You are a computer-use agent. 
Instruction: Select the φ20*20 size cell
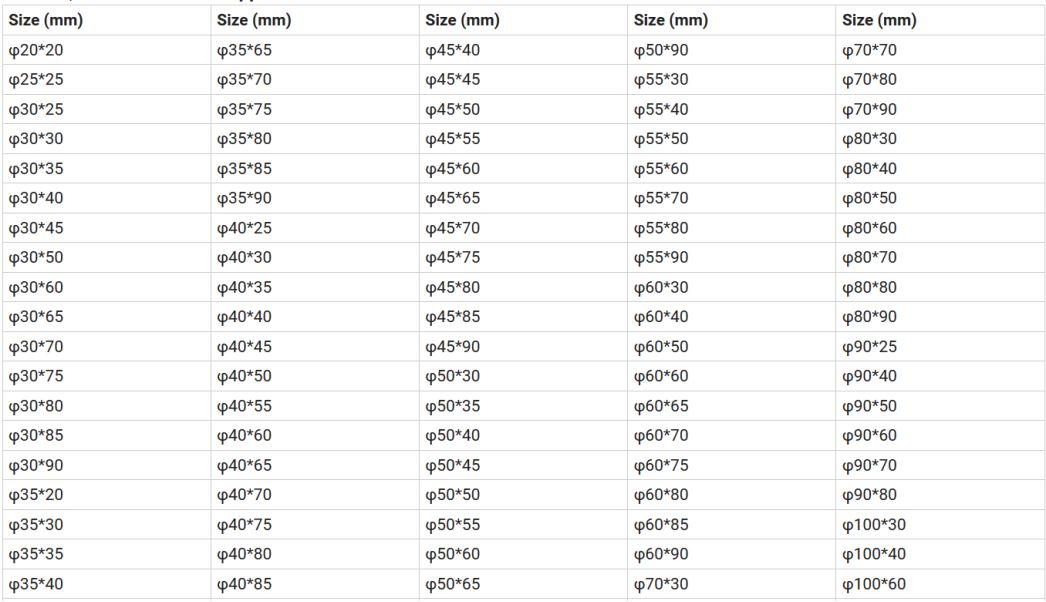pos(107,50)
